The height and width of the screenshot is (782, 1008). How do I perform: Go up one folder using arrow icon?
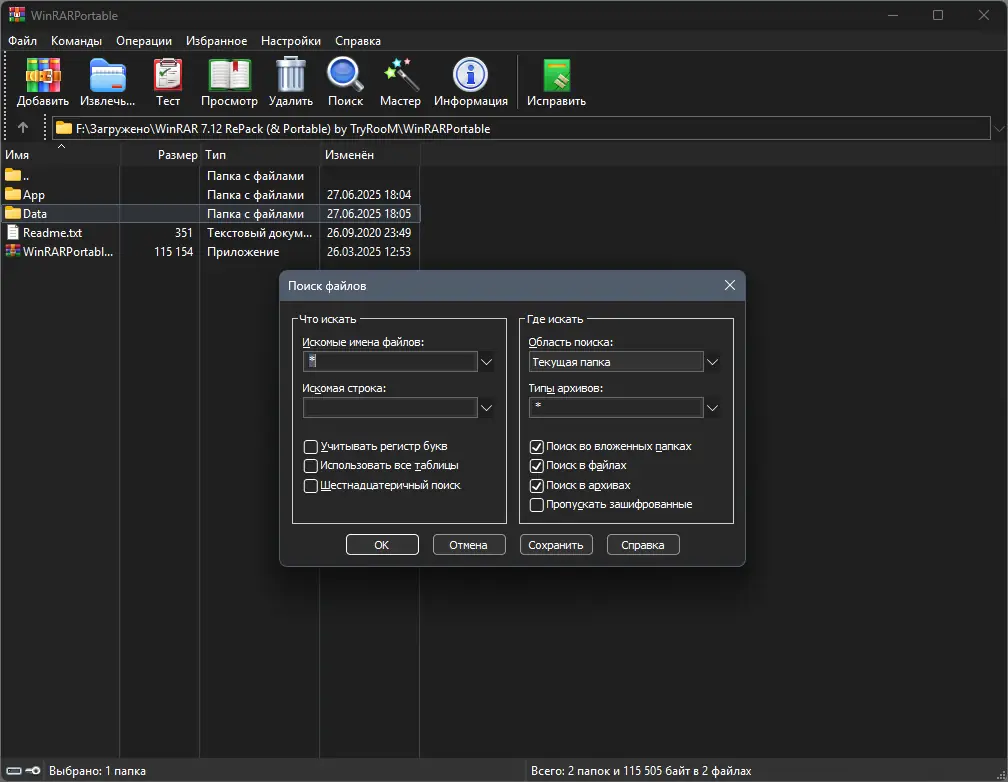(x=23, y=128)
